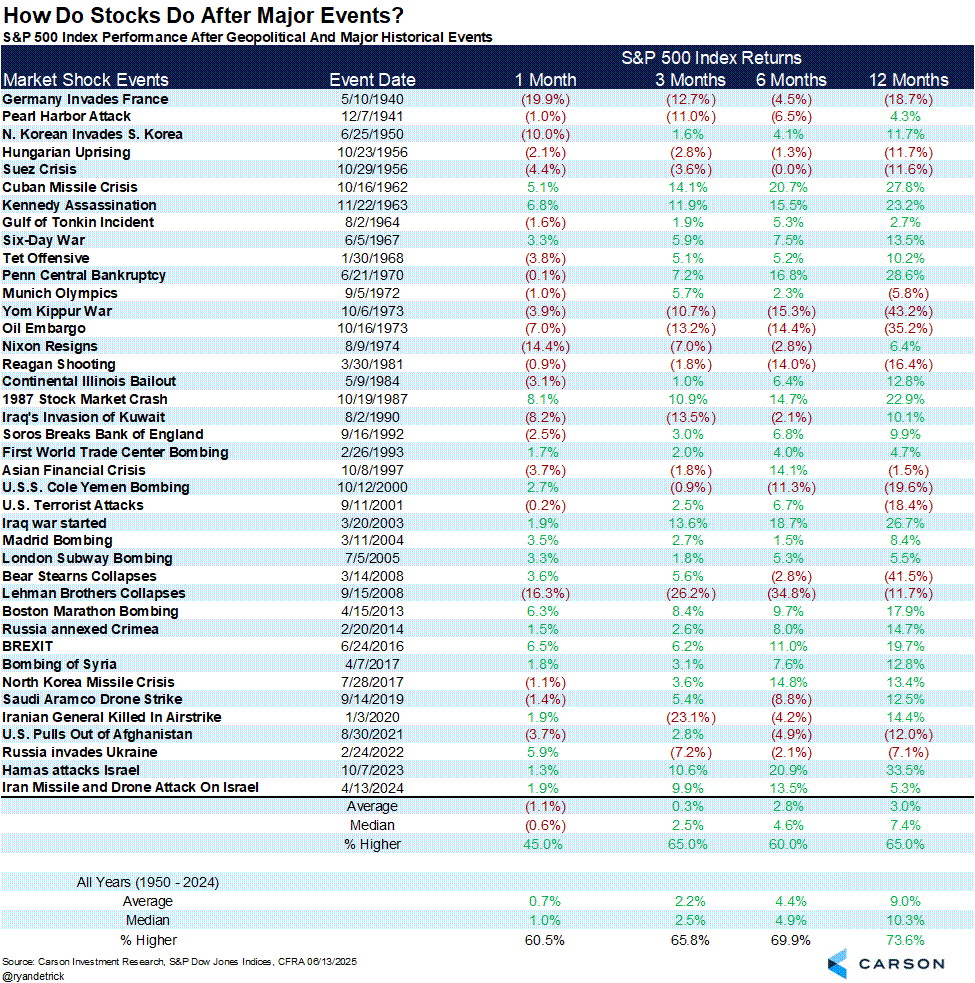The width and height of the screenshot is (975, 983).
Task: Select the 'Hungarian Uprising' event name
Action: pos(66,152)
